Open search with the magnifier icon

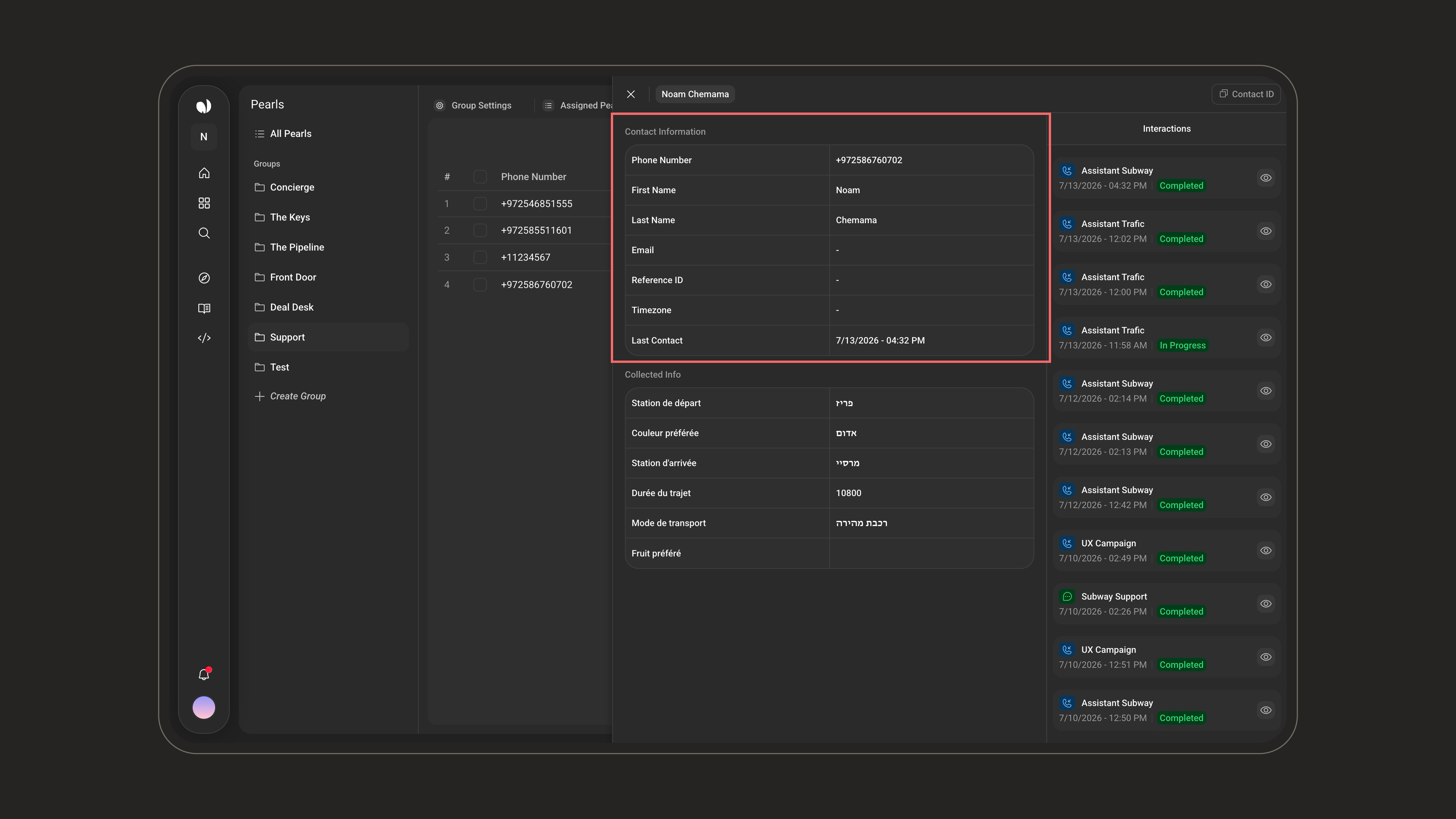(204, 233)
